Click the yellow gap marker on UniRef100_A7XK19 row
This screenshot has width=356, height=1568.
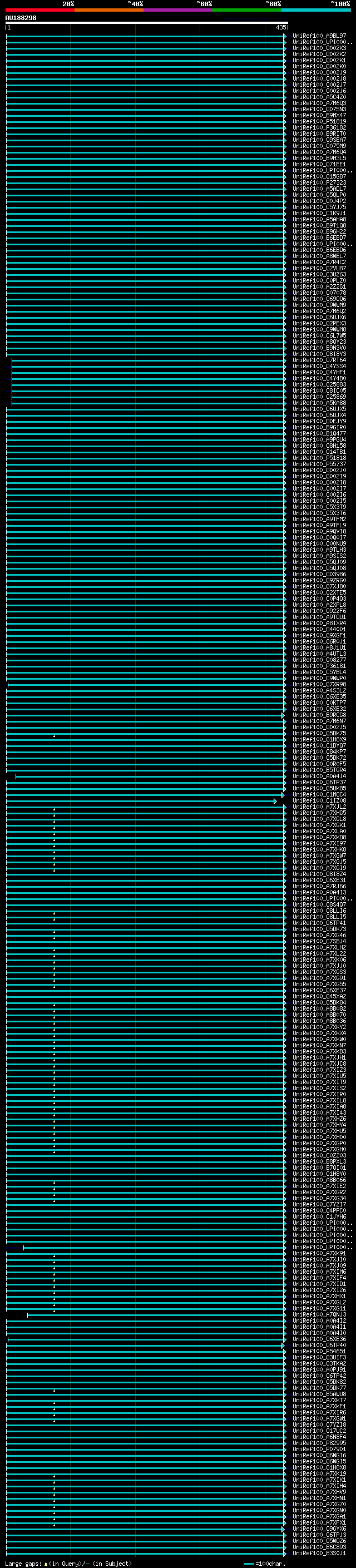coord(54,1476)
